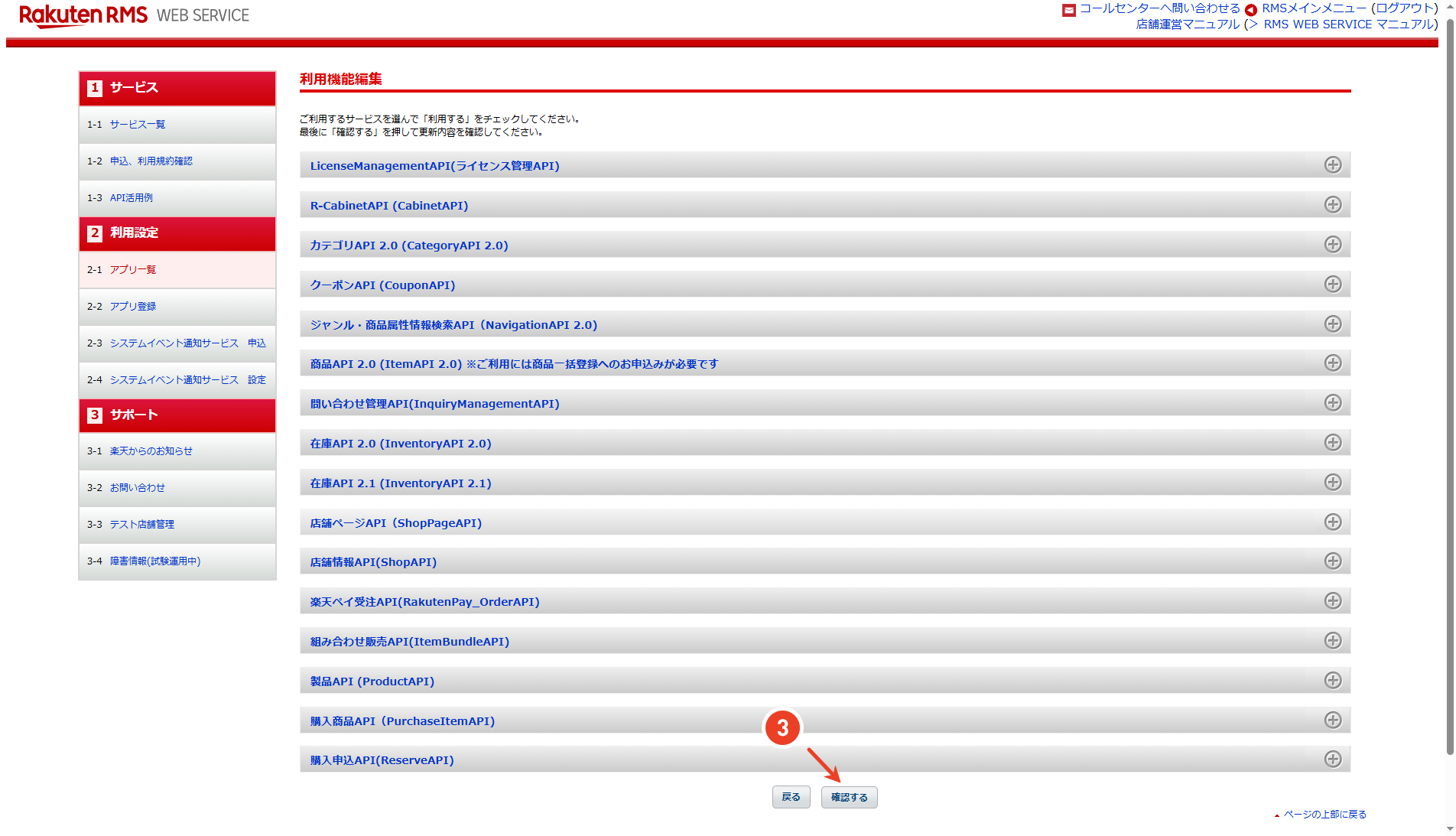1456x836 pixels.
Task: Click LicenseManagementAPI(ライセンス管理API) row title
Action: [434, 166]
